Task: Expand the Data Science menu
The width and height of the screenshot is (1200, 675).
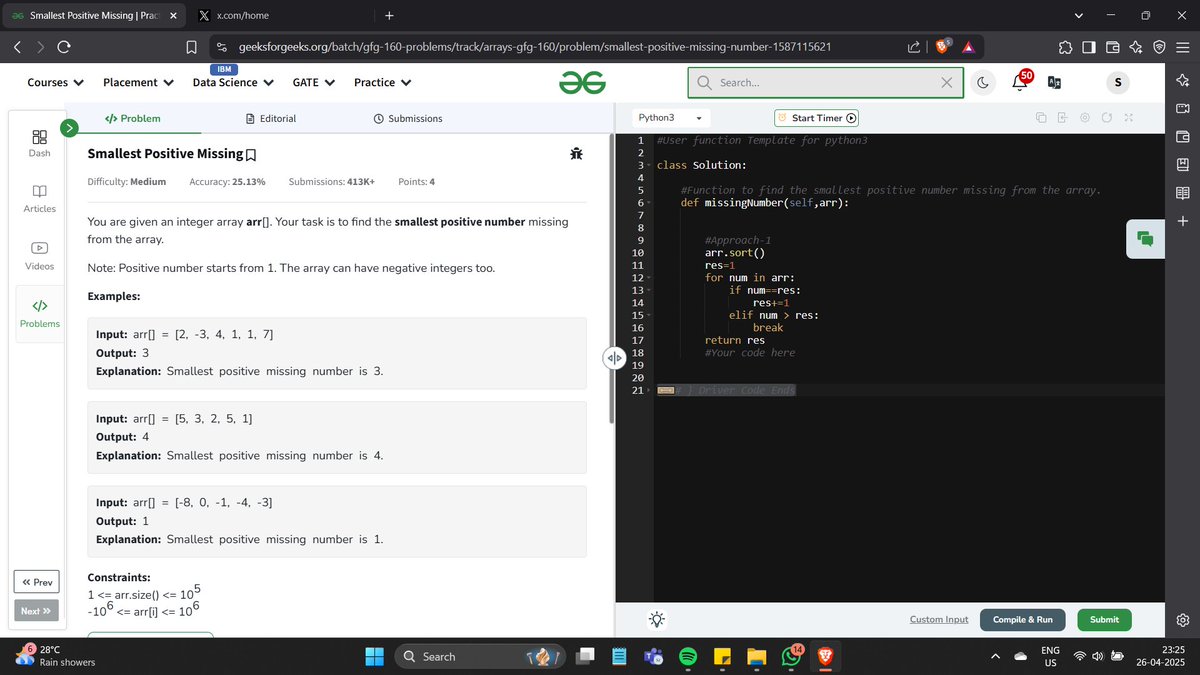Action: 232,82
